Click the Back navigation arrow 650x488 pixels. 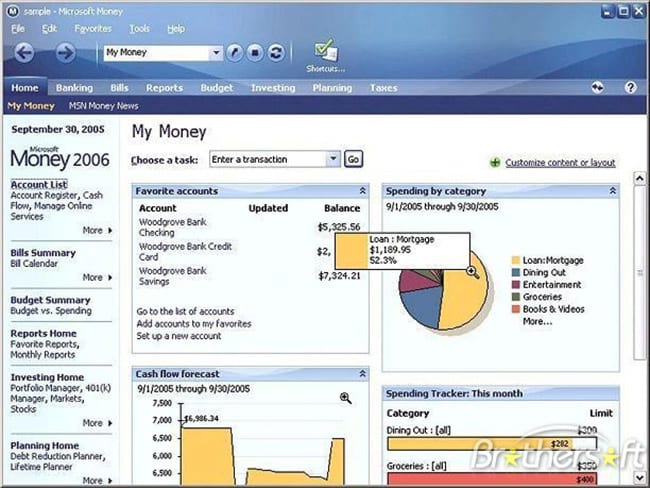pos(24,52)
